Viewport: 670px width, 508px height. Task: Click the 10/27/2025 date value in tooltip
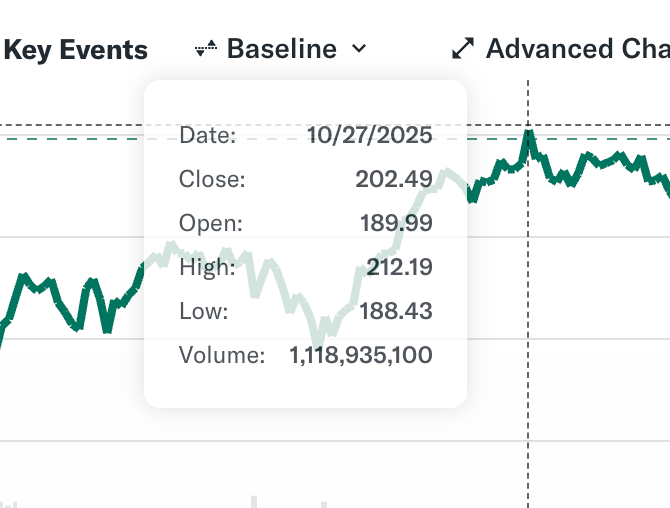tap(369, 136)
